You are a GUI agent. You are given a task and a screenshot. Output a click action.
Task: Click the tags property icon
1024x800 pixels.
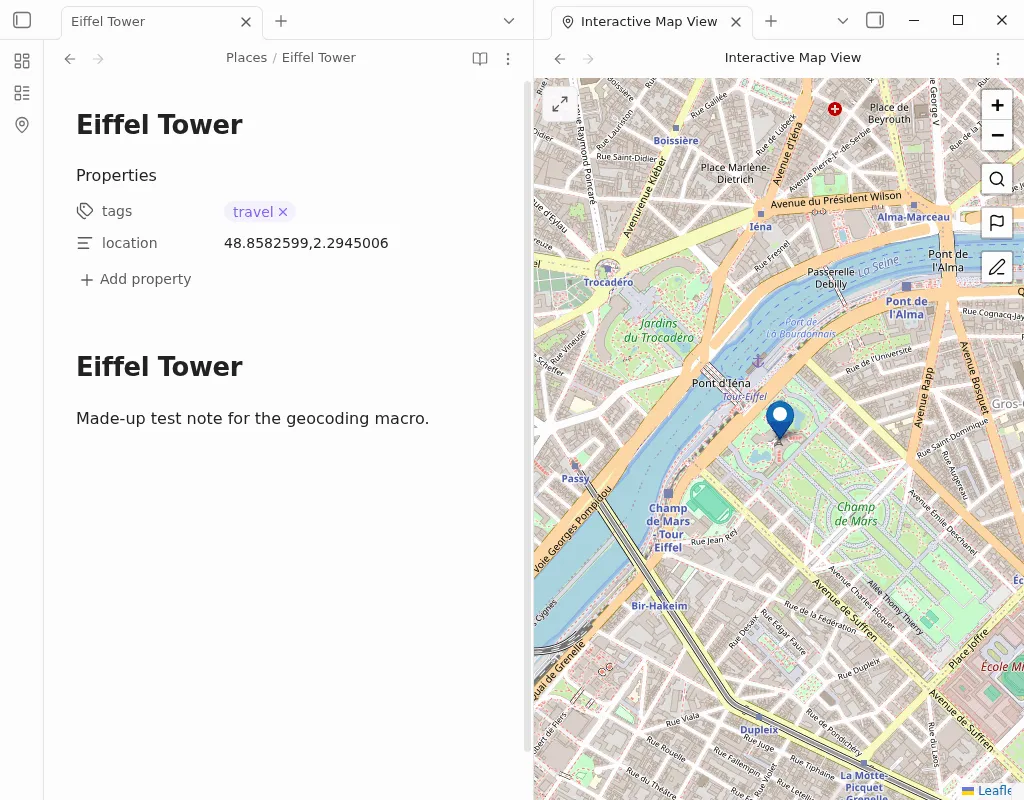(x=85, y=211)
